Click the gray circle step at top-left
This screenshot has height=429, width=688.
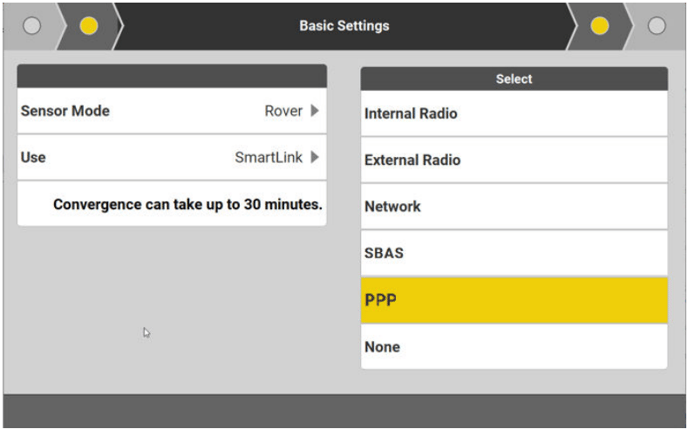tap(32, 26)
